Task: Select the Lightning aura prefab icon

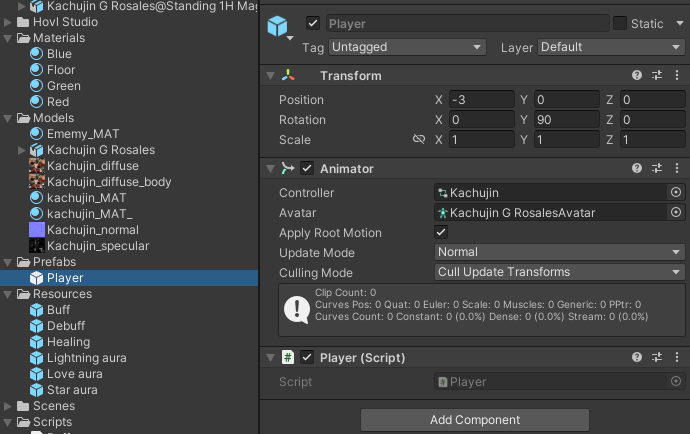Action: point(37,358)
